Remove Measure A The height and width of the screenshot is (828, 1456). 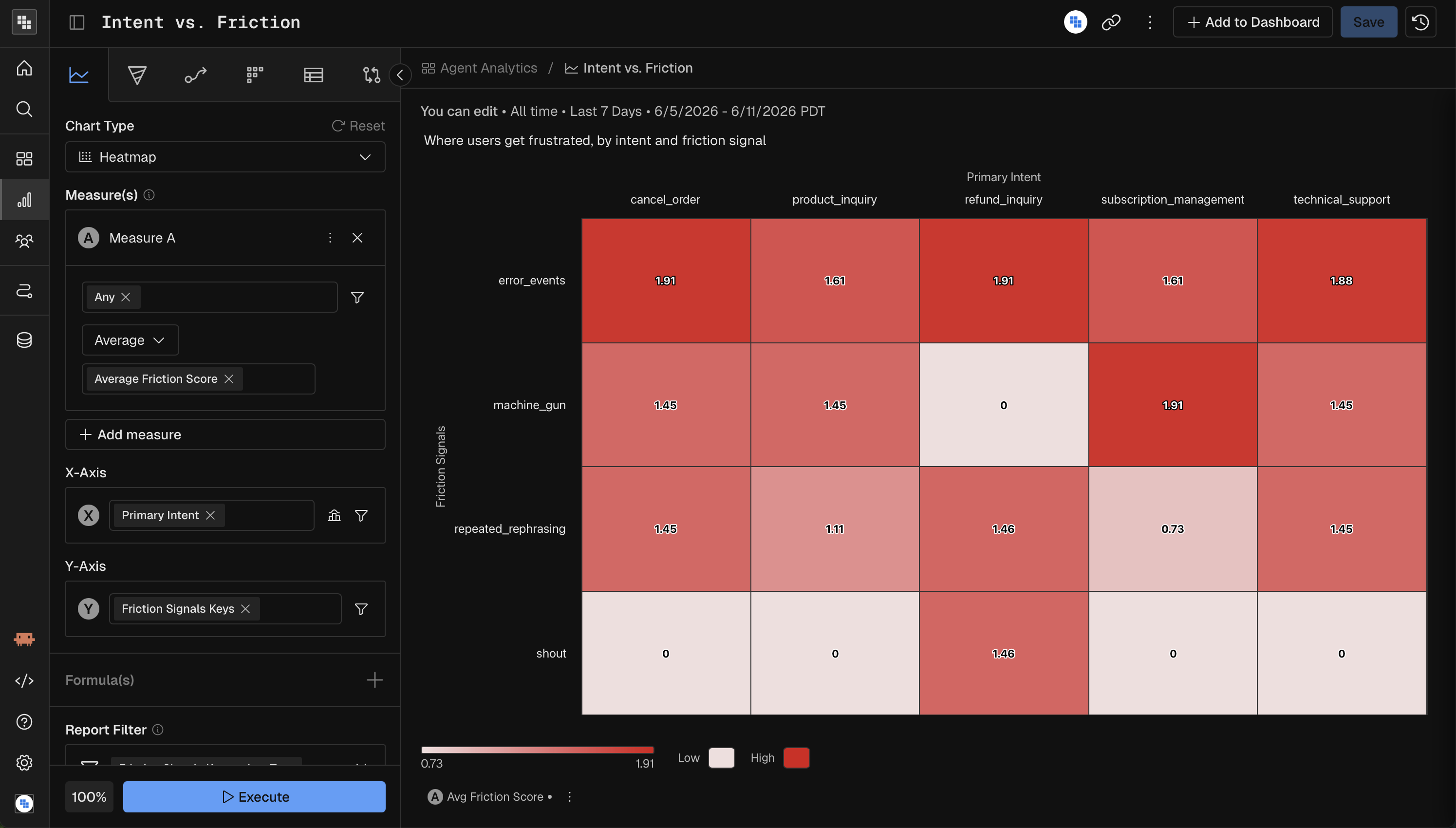point(357,238)
